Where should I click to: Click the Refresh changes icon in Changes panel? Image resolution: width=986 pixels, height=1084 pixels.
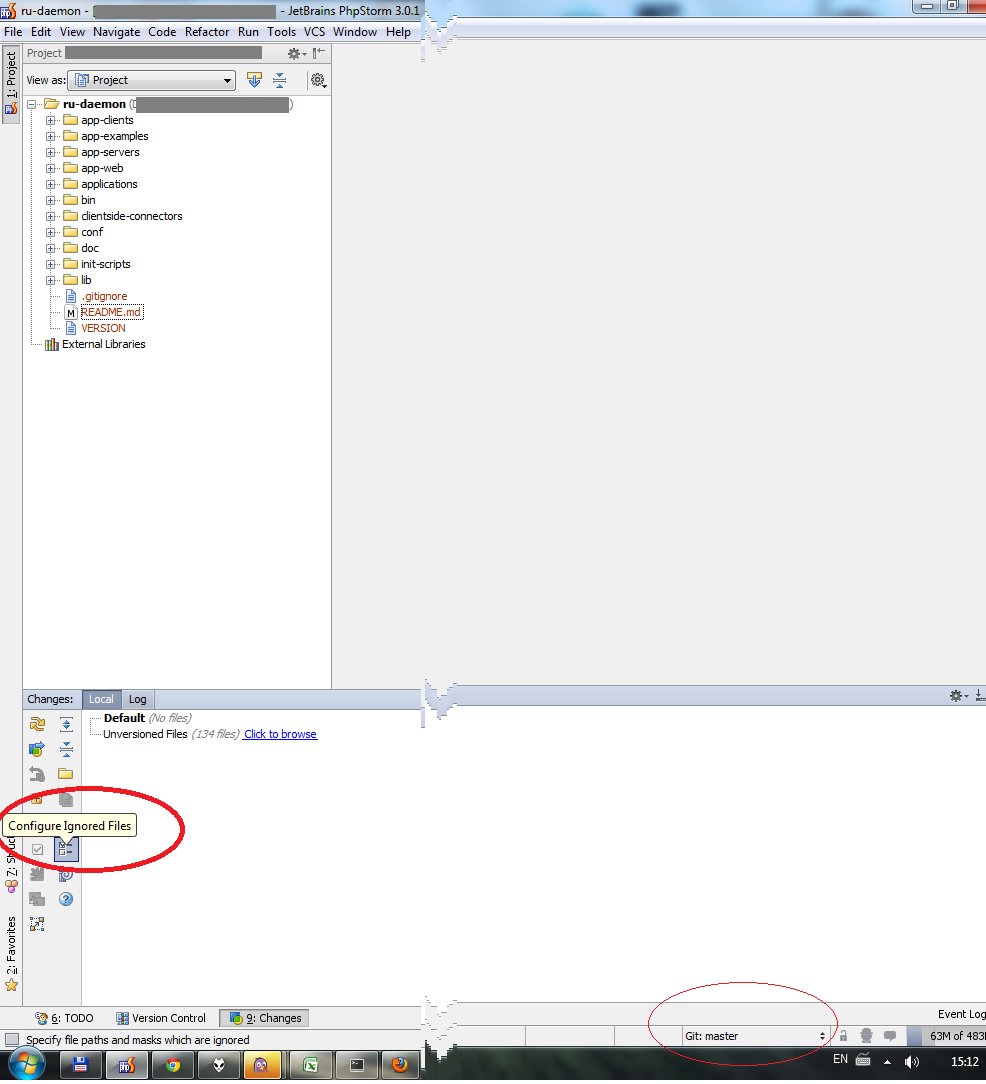coord(37,724)
